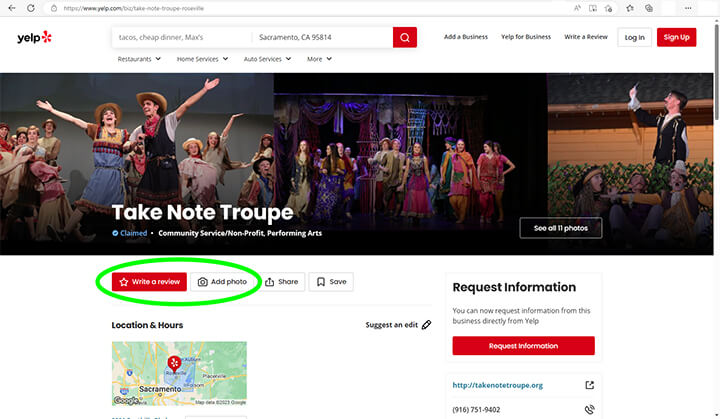Click phone icon next to (916) 751-9402
The image size is (720, 419).
tap(590, 409)
